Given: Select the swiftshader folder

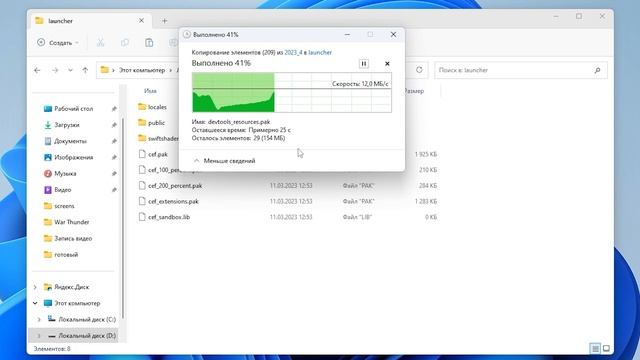Looking at the screenshot, I should coord(158,138).
